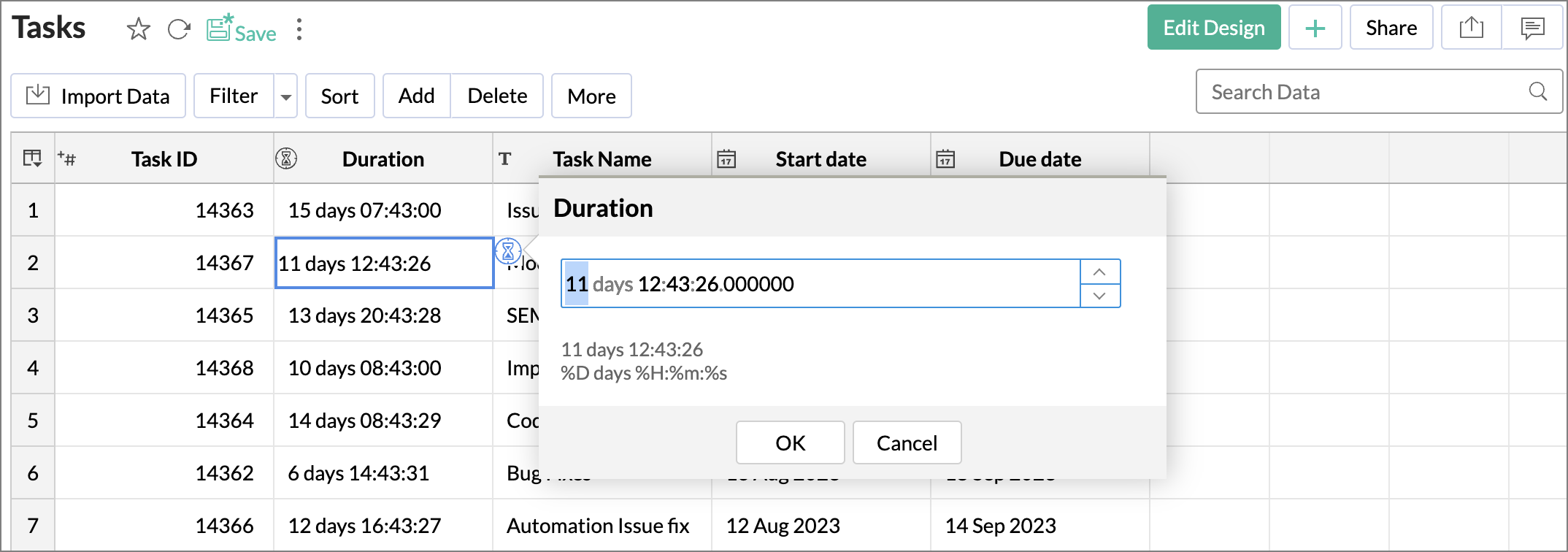Click the favorite star icon
Screen dimensions: 1568x552
click(138, 29)
